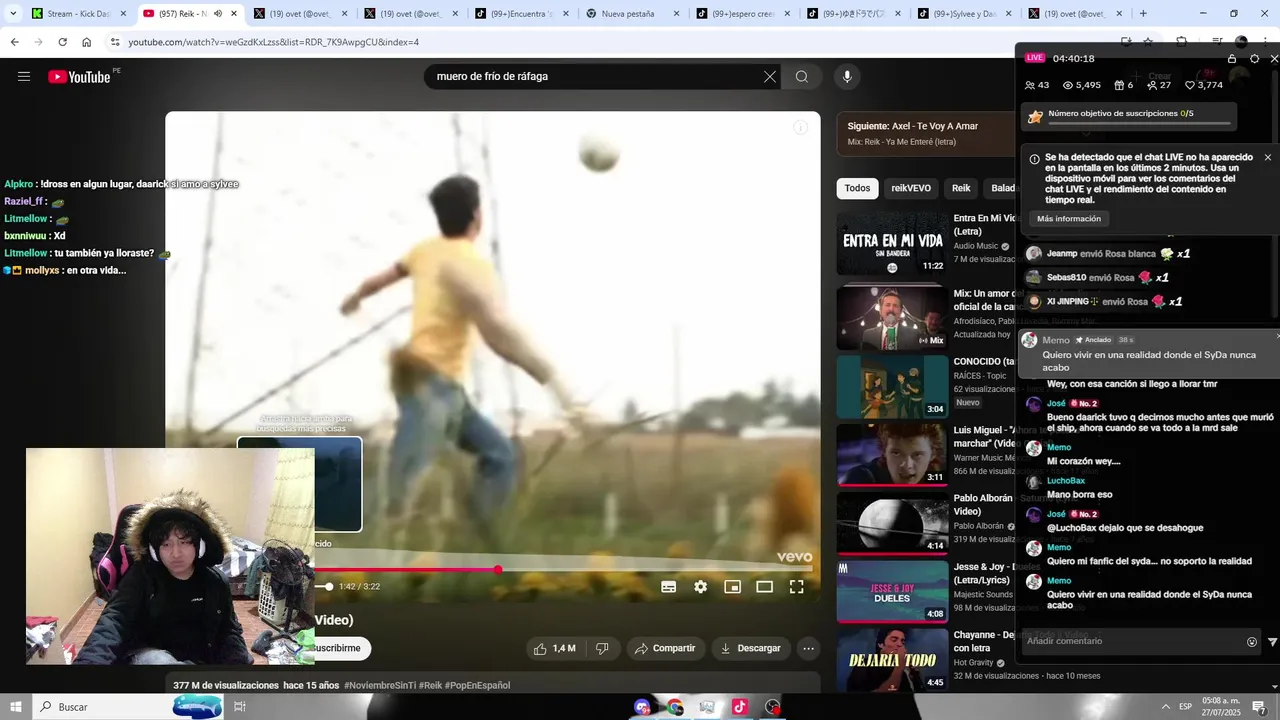
Task: Open the Luis Miguel video thumbnail
Action: [x=892, y=455]
